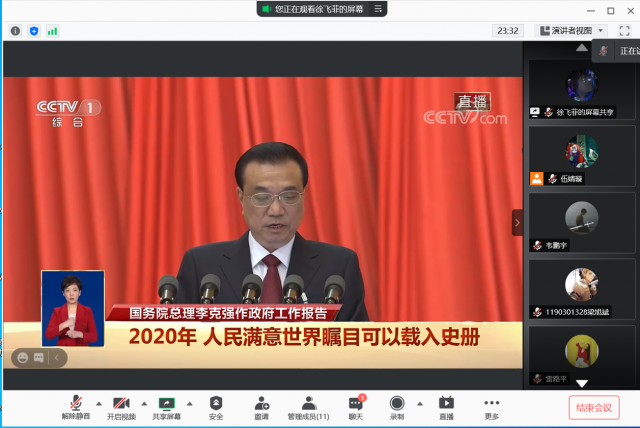Open 管理成员 member management panel
The image size is (640, 428).
point(308,406)
